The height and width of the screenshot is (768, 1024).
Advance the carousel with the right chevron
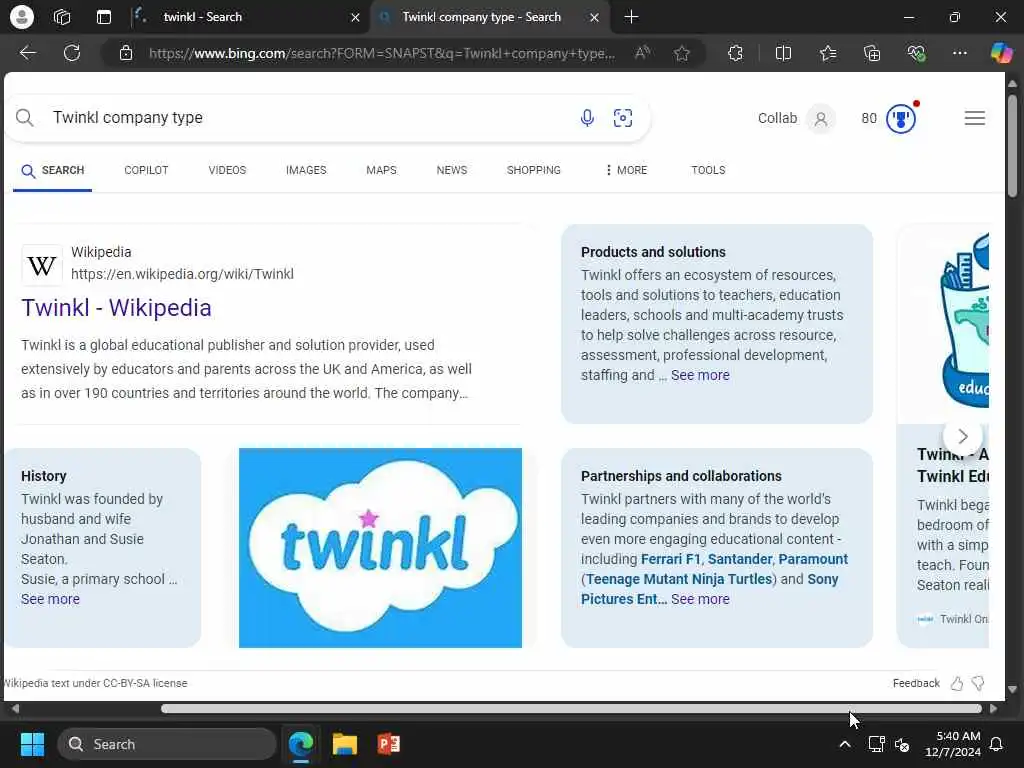[963, 436]
